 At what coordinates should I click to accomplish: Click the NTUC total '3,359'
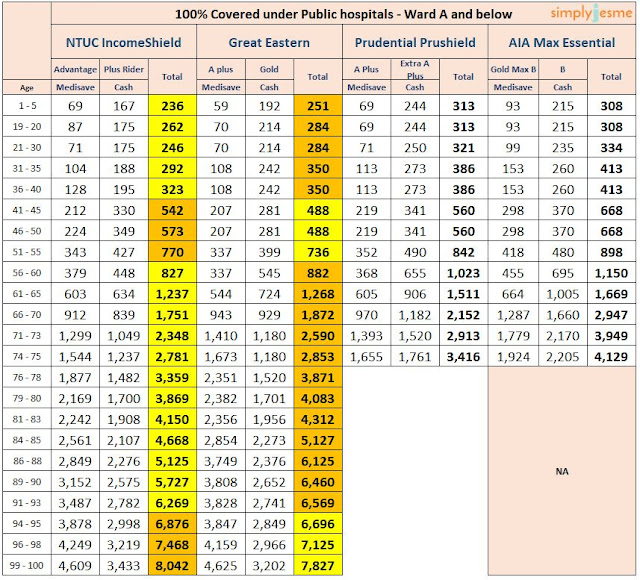click(x=172, y=378)
